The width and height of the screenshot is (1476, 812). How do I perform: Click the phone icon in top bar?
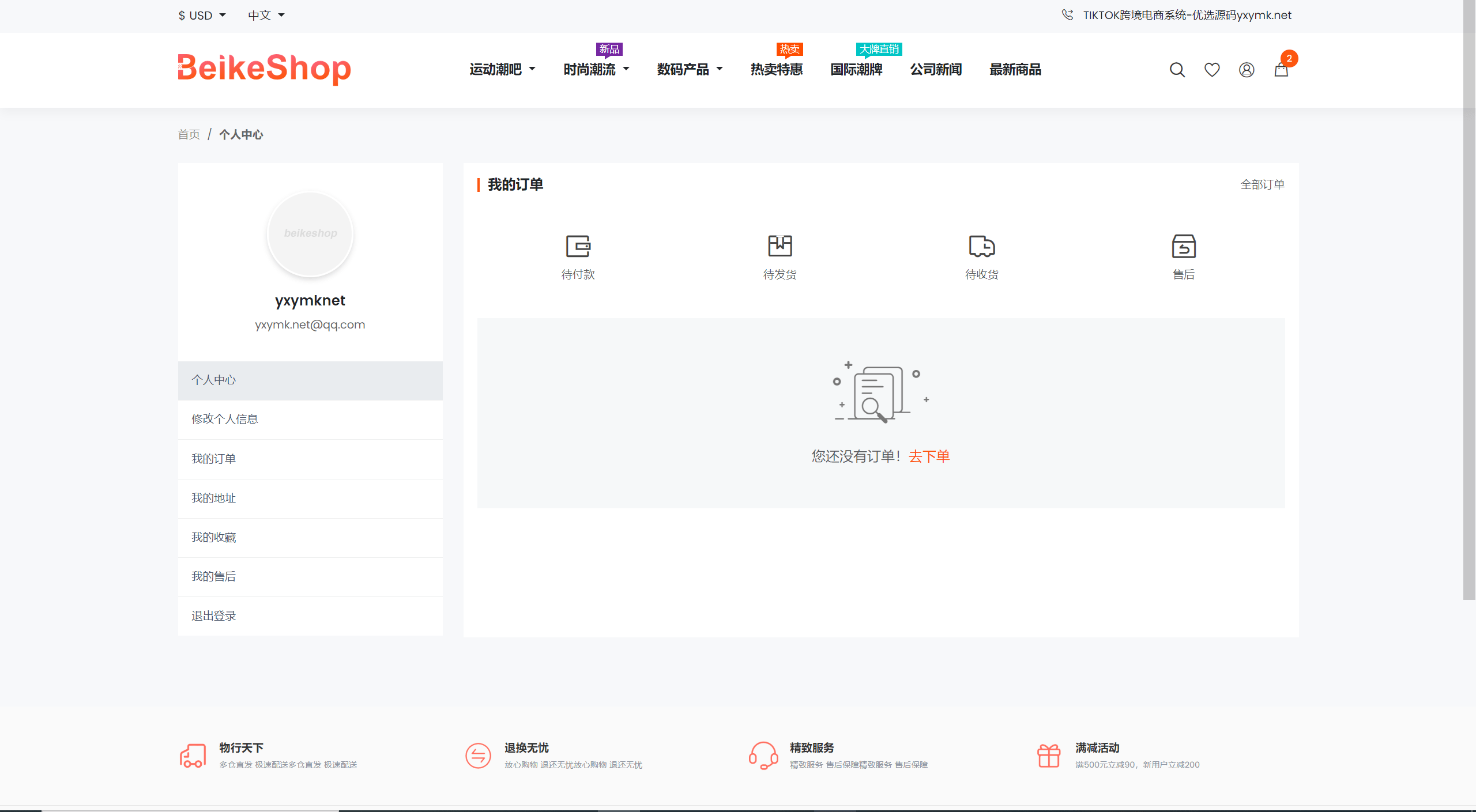(1067, 15)
